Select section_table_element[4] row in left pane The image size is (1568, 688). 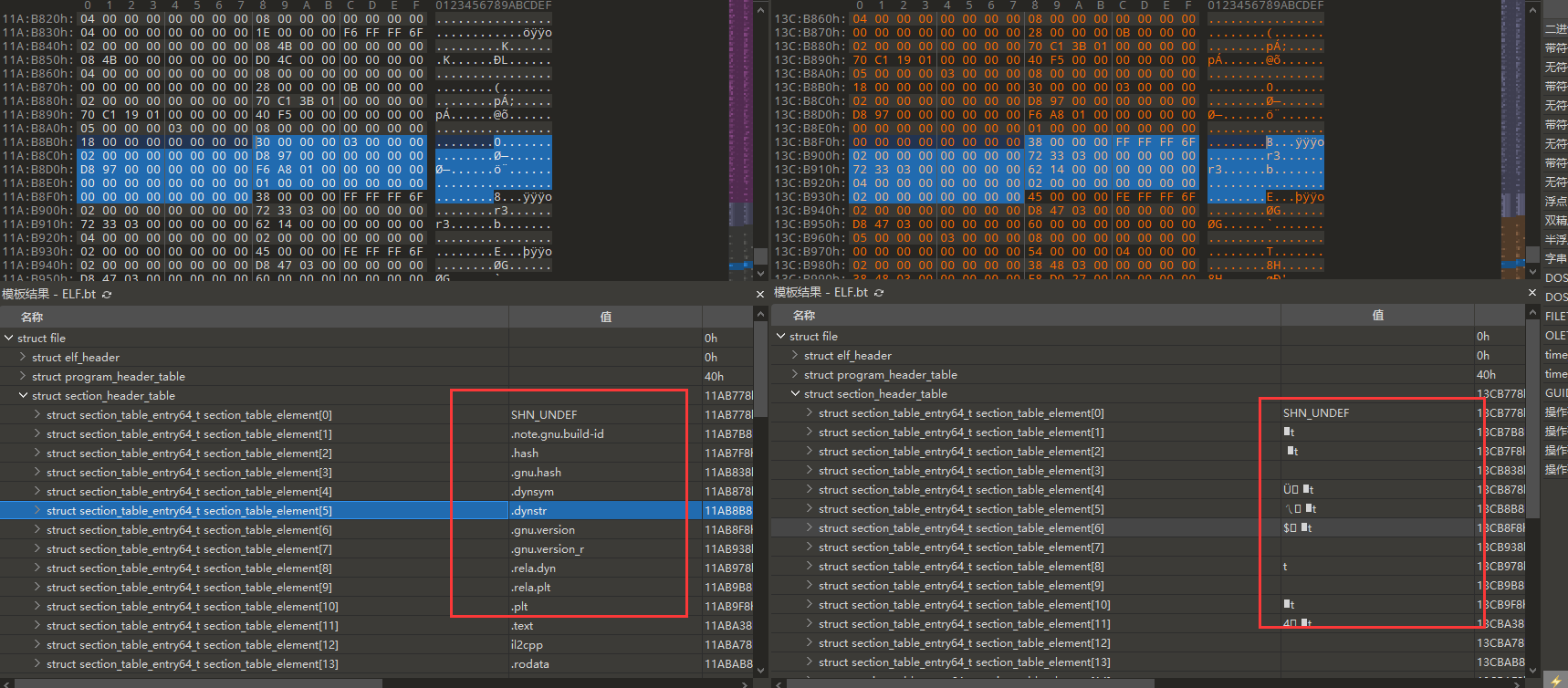point(376,492)
